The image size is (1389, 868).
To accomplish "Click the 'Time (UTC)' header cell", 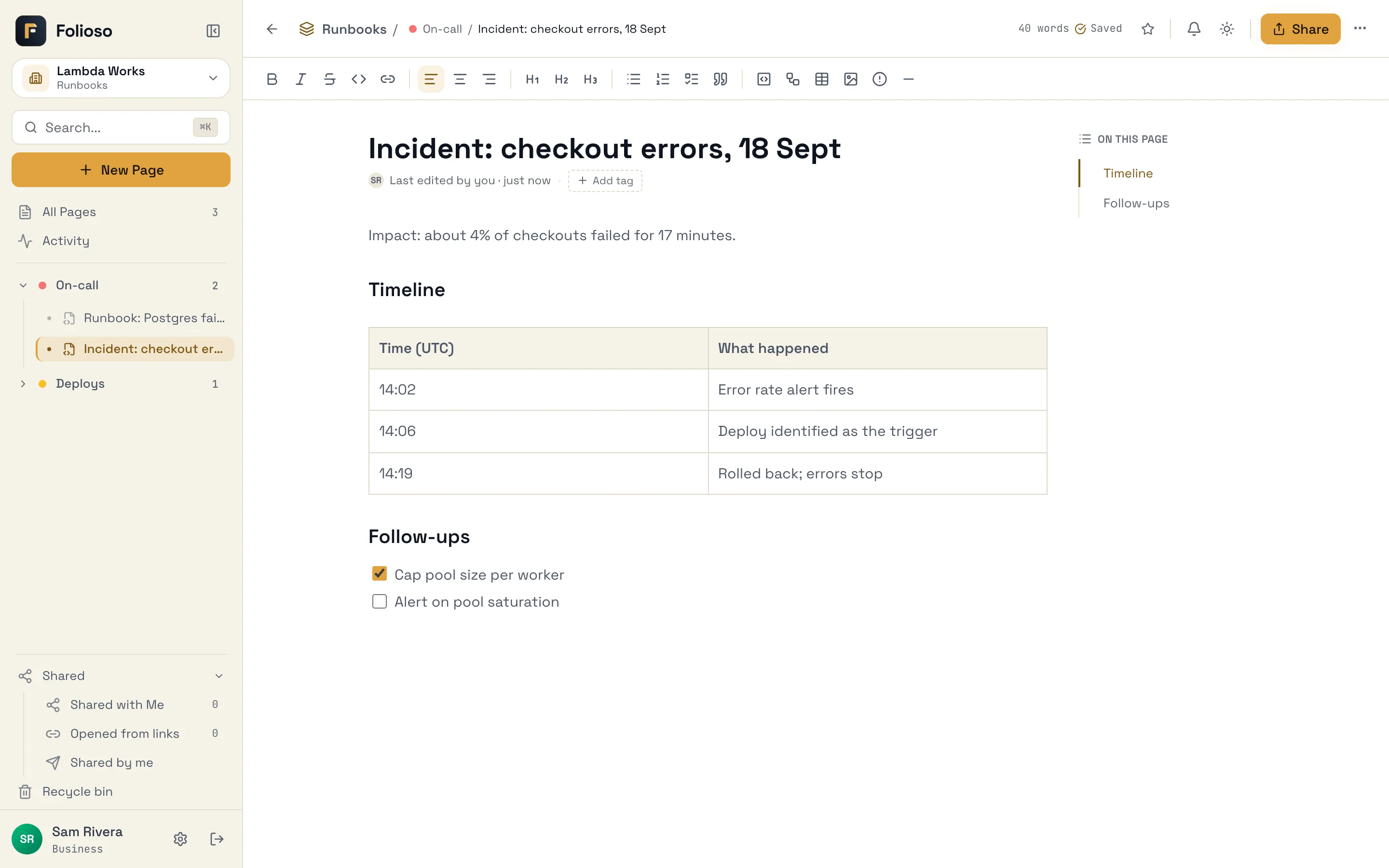I will tap(538, 348).
